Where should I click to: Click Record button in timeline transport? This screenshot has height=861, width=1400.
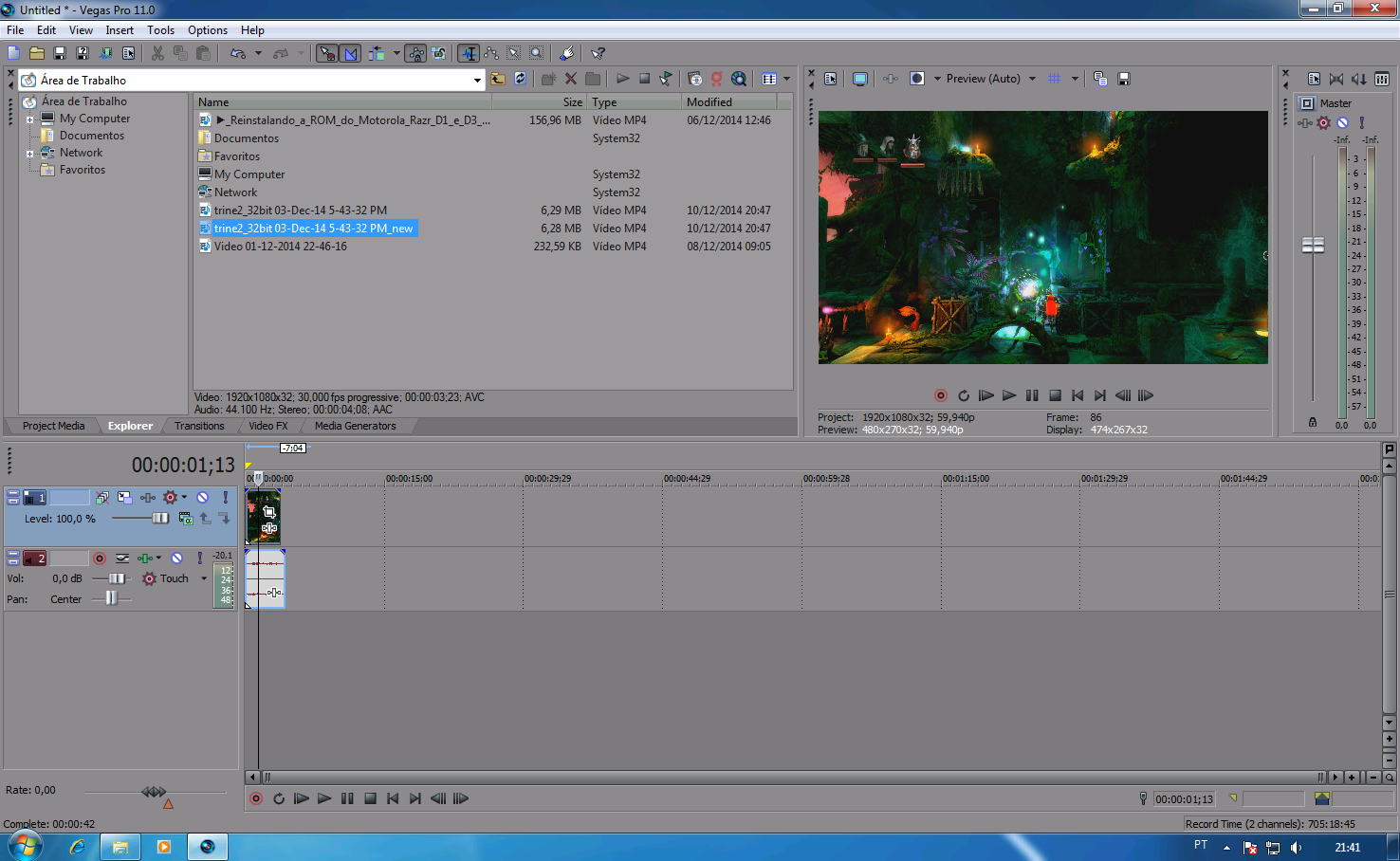pyautogui.click(x=256, y=798)
